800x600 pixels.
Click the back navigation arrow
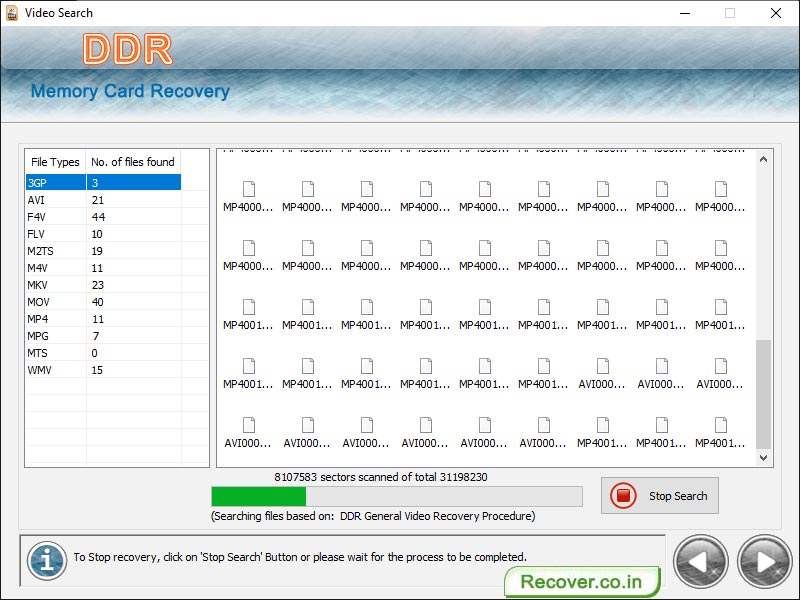pos(700,561)
